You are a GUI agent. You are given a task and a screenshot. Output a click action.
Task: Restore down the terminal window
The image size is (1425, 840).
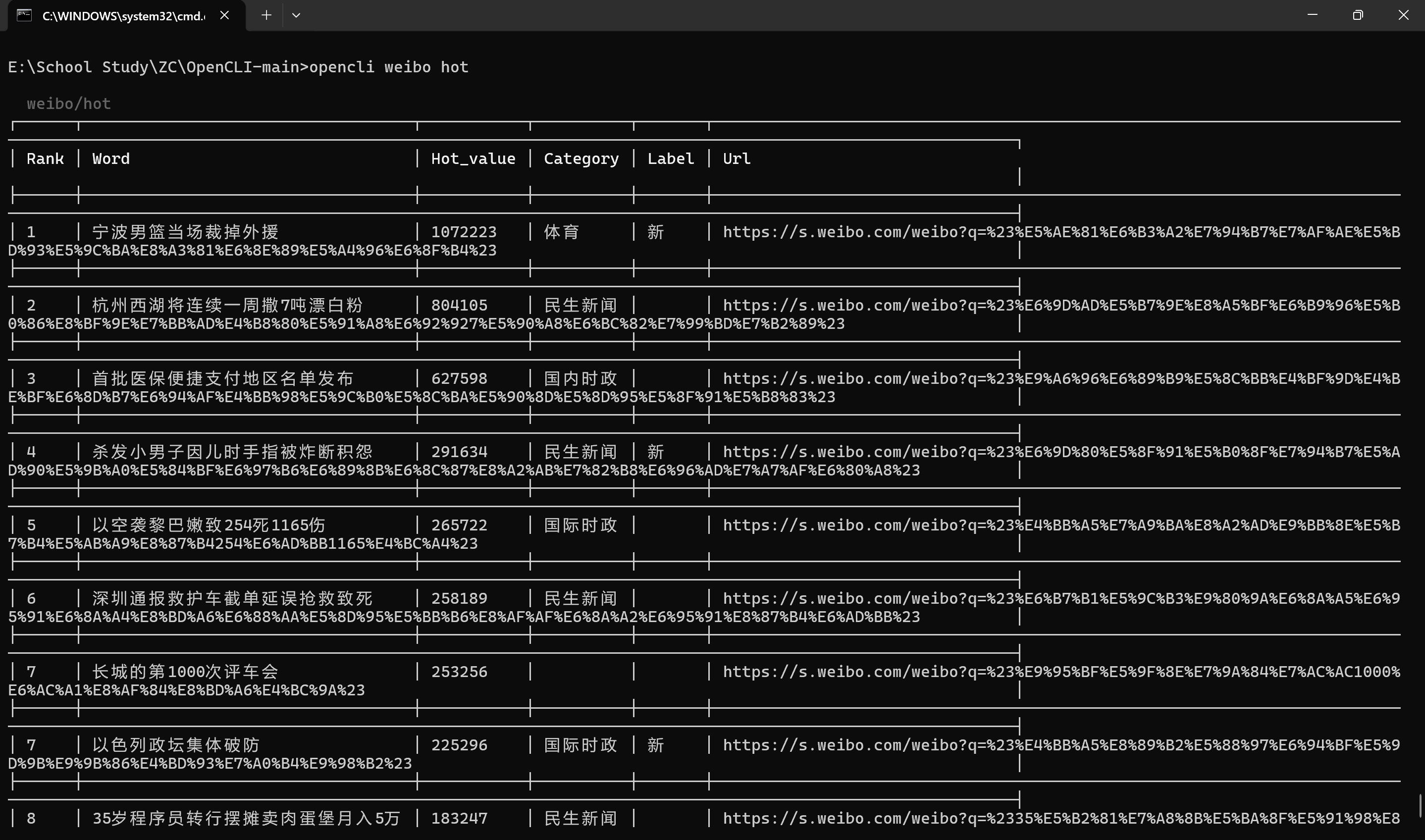tap(1357, 15)
